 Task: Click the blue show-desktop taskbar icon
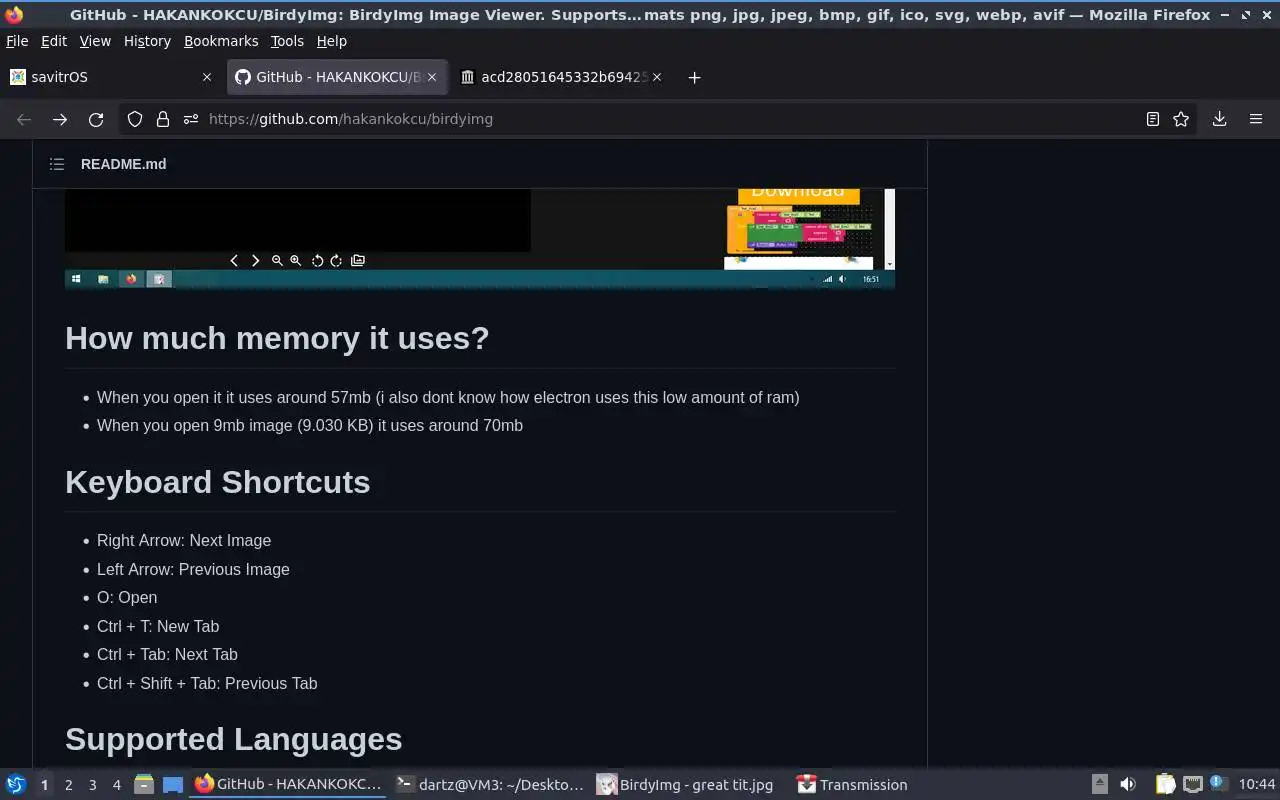click(172, 785)
